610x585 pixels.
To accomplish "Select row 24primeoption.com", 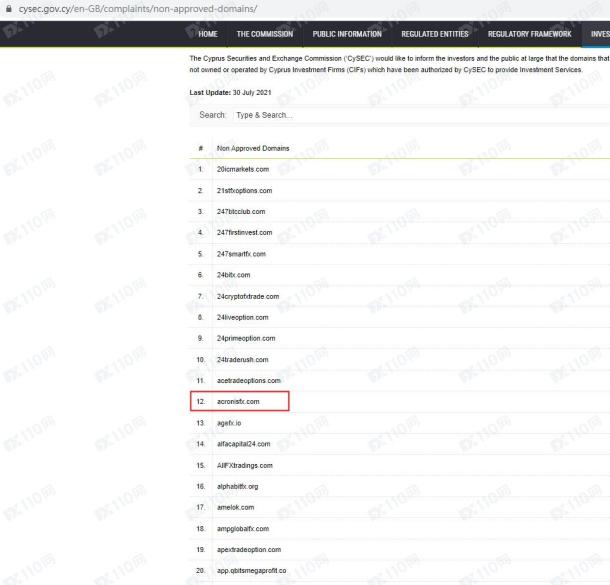I will (400, 338).
